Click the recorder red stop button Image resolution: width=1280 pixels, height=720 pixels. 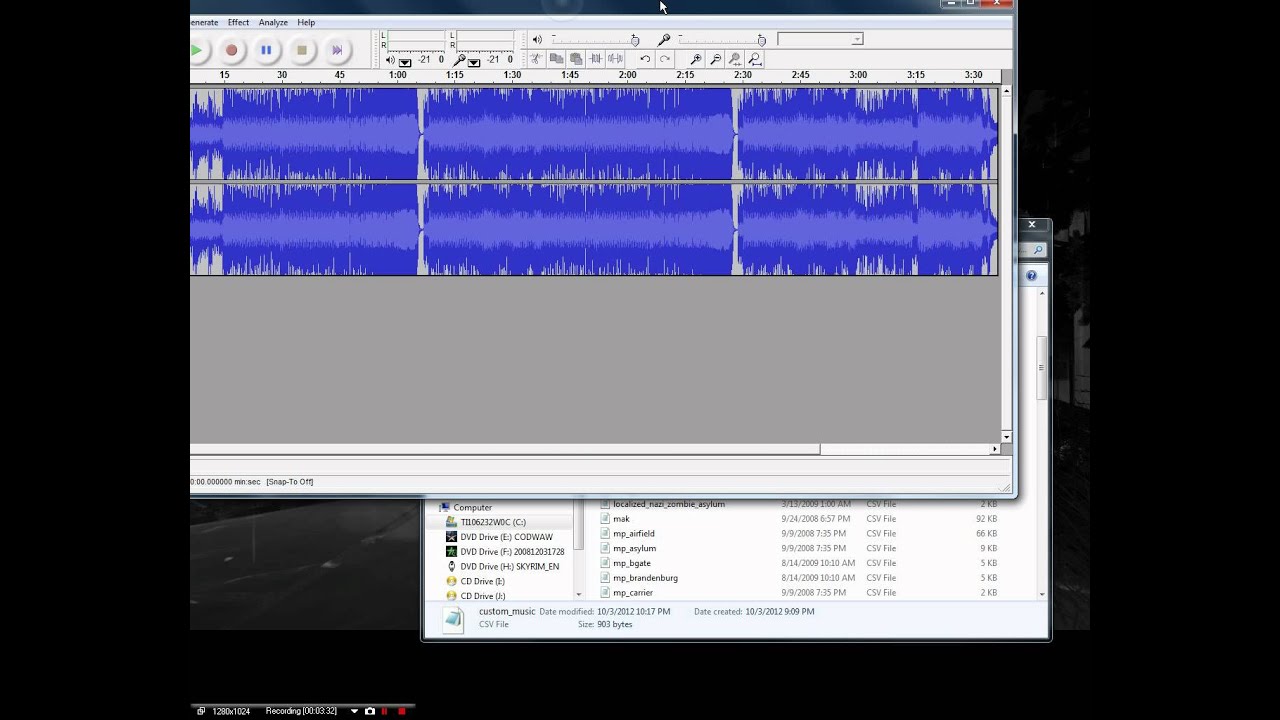[x=401, y=711]
